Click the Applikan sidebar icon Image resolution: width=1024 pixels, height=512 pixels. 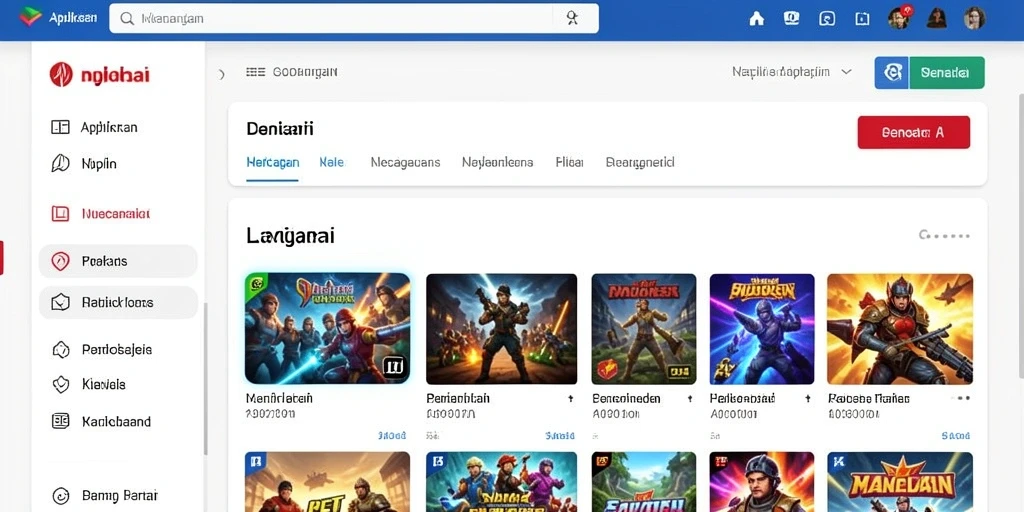pos(60,127)
